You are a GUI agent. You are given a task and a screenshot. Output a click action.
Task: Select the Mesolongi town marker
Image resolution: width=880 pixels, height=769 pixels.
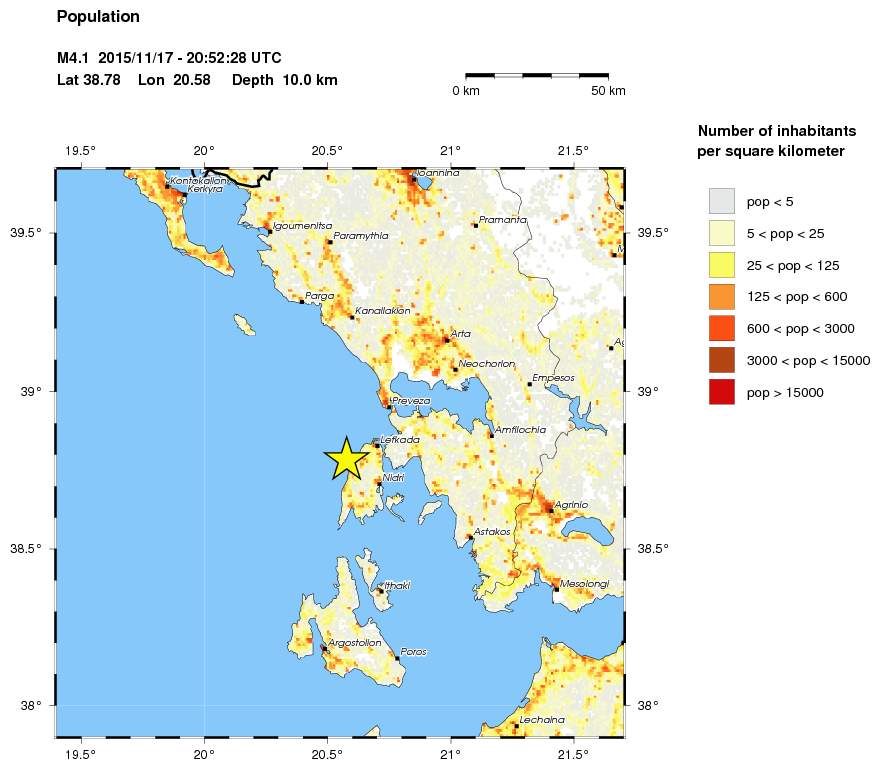click(x=557, y=589)
